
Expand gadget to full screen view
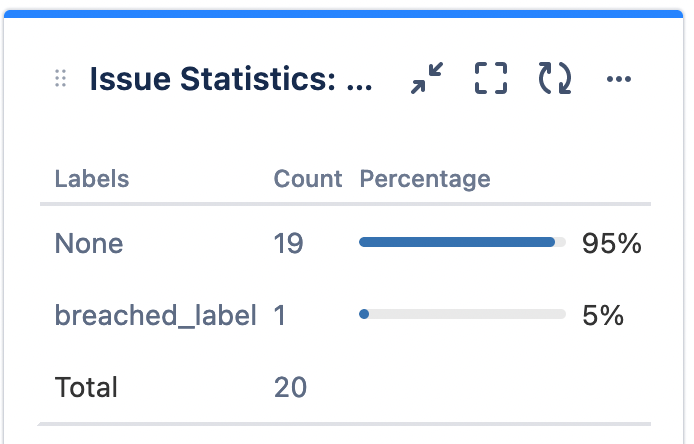(x=491, y=78)
